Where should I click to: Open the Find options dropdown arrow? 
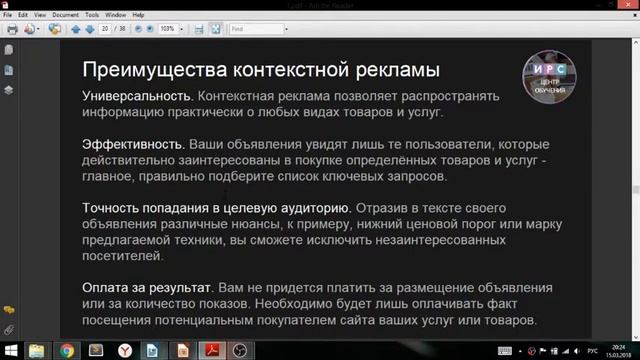286,29
